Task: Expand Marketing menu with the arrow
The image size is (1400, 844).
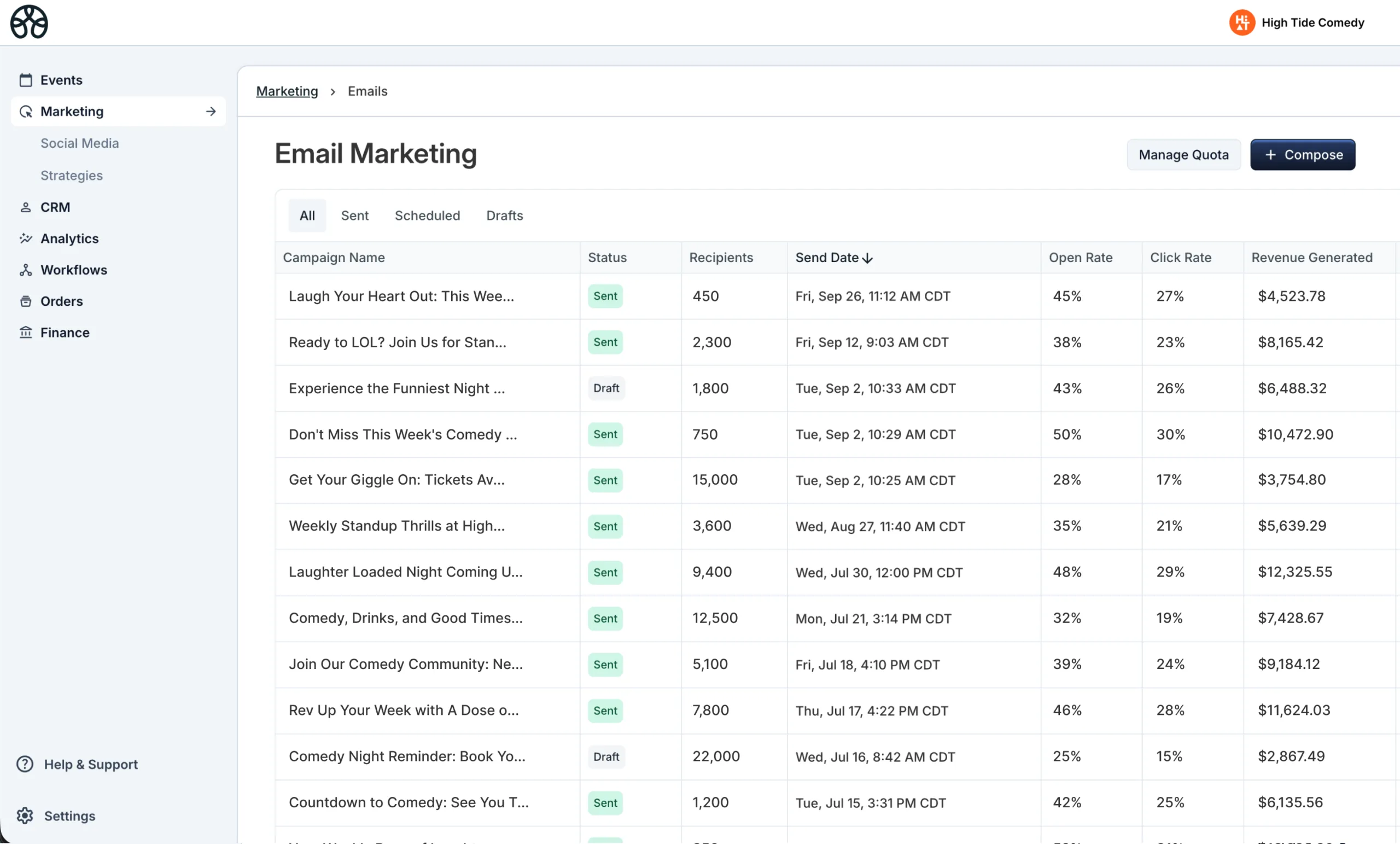Action: (211, 112)
